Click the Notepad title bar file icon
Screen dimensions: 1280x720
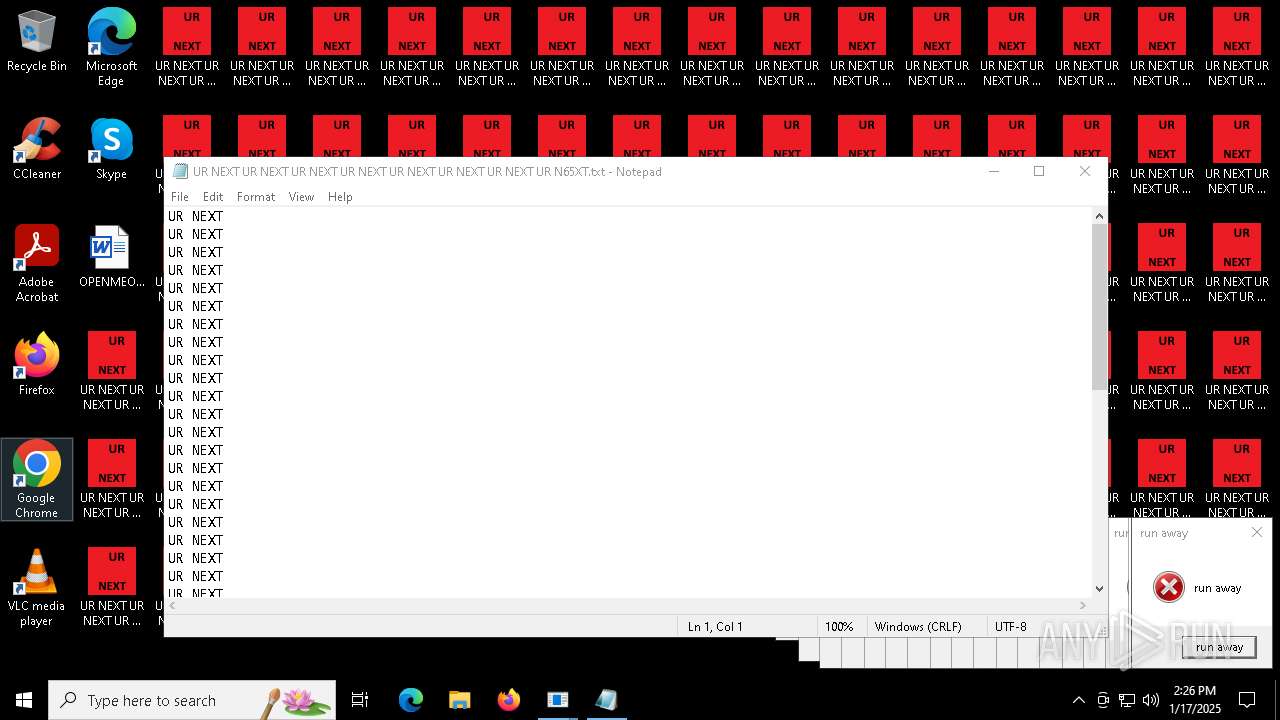coord(180,171)
